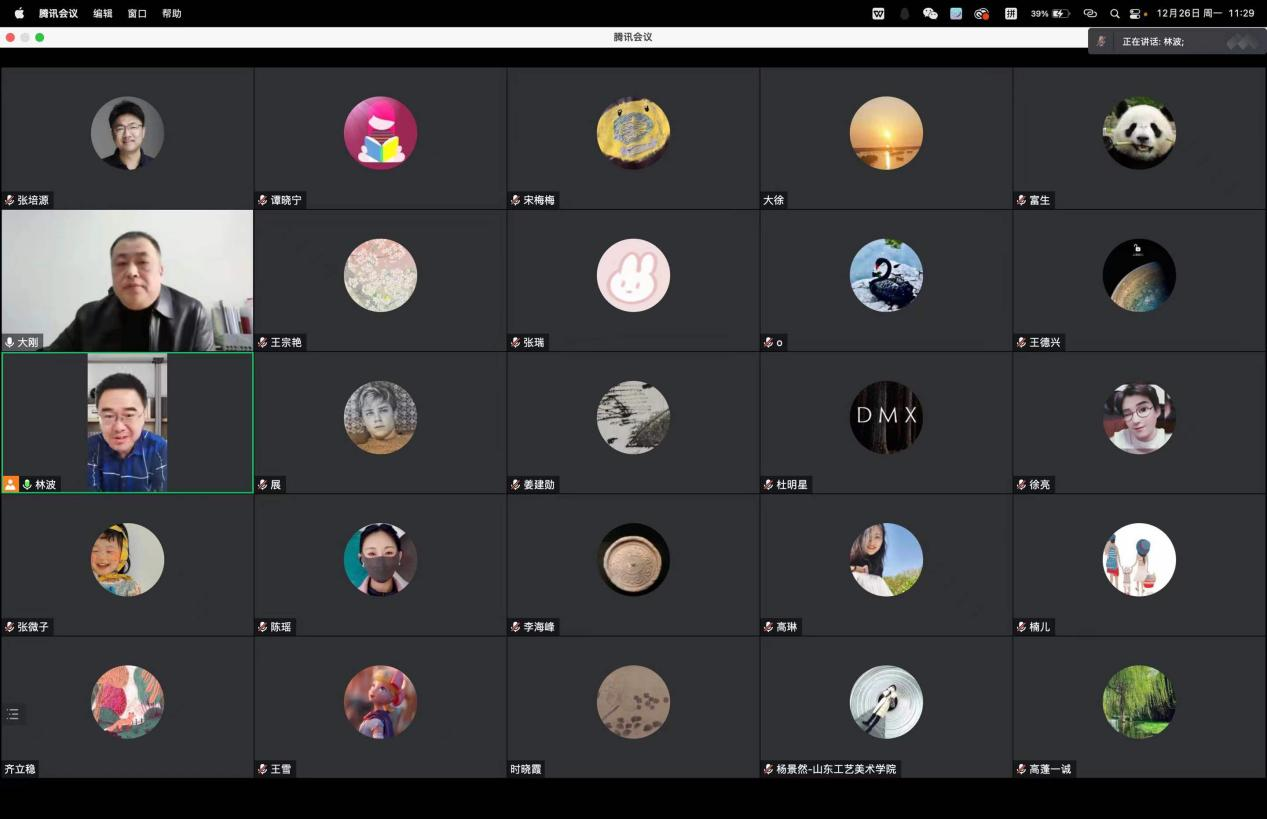Open the Apple menu
The image size is (1267, 819).
click(x=19, y=14)
